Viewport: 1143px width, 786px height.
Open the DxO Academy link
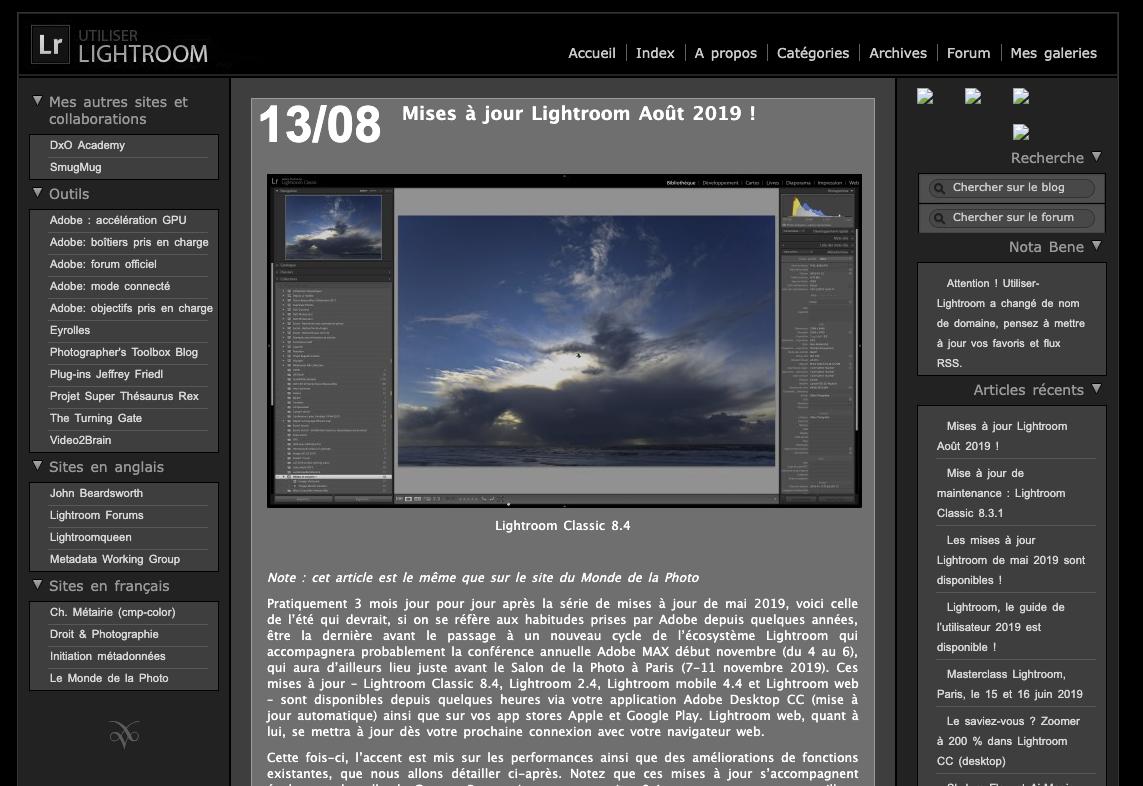[x=88, y=145]
